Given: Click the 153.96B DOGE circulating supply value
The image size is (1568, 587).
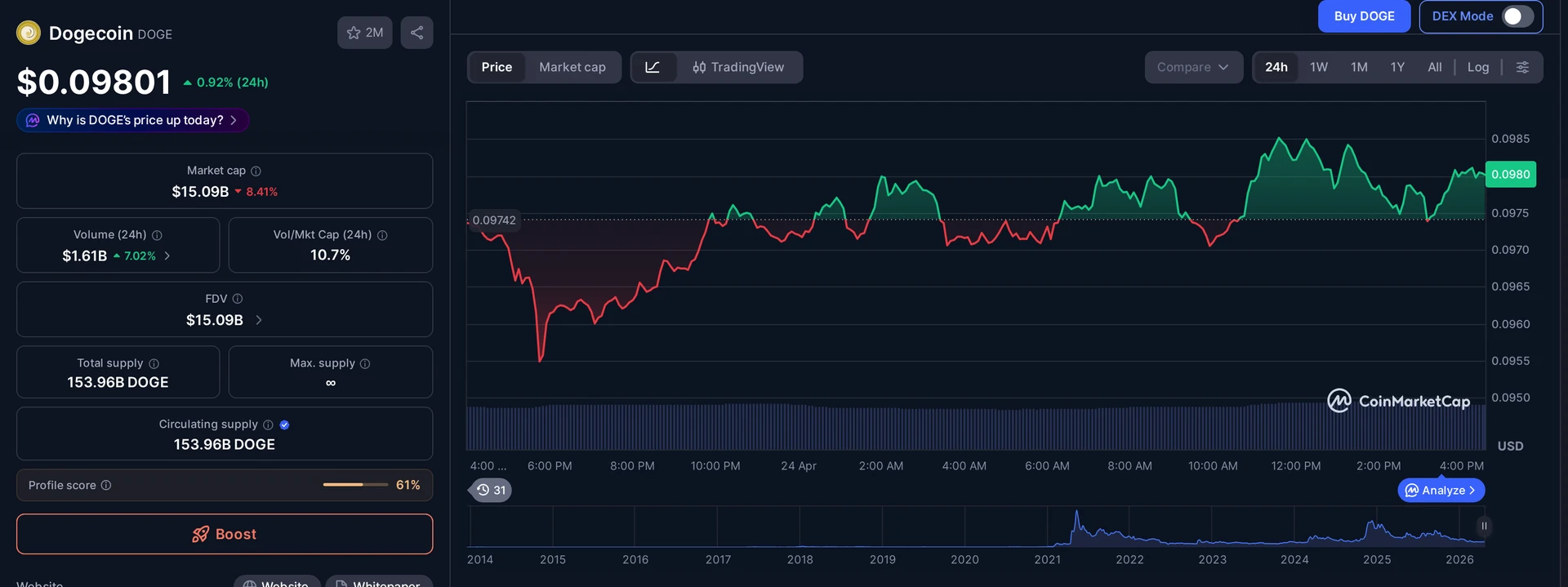Looking at the screenshot, I should pos(225,444).
